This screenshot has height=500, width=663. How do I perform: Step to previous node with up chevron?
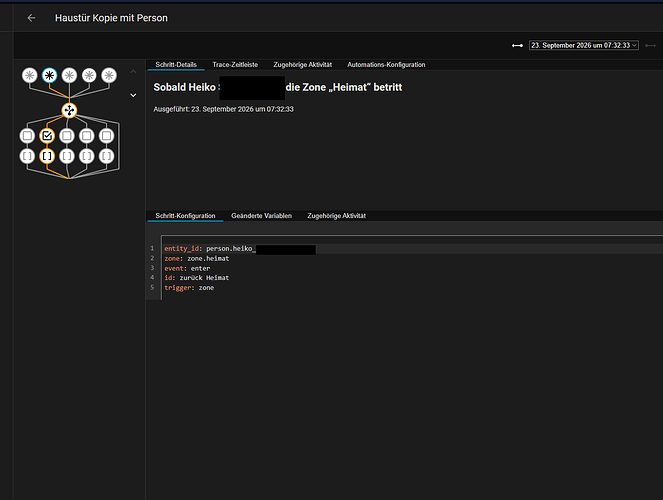pos(133,71)
